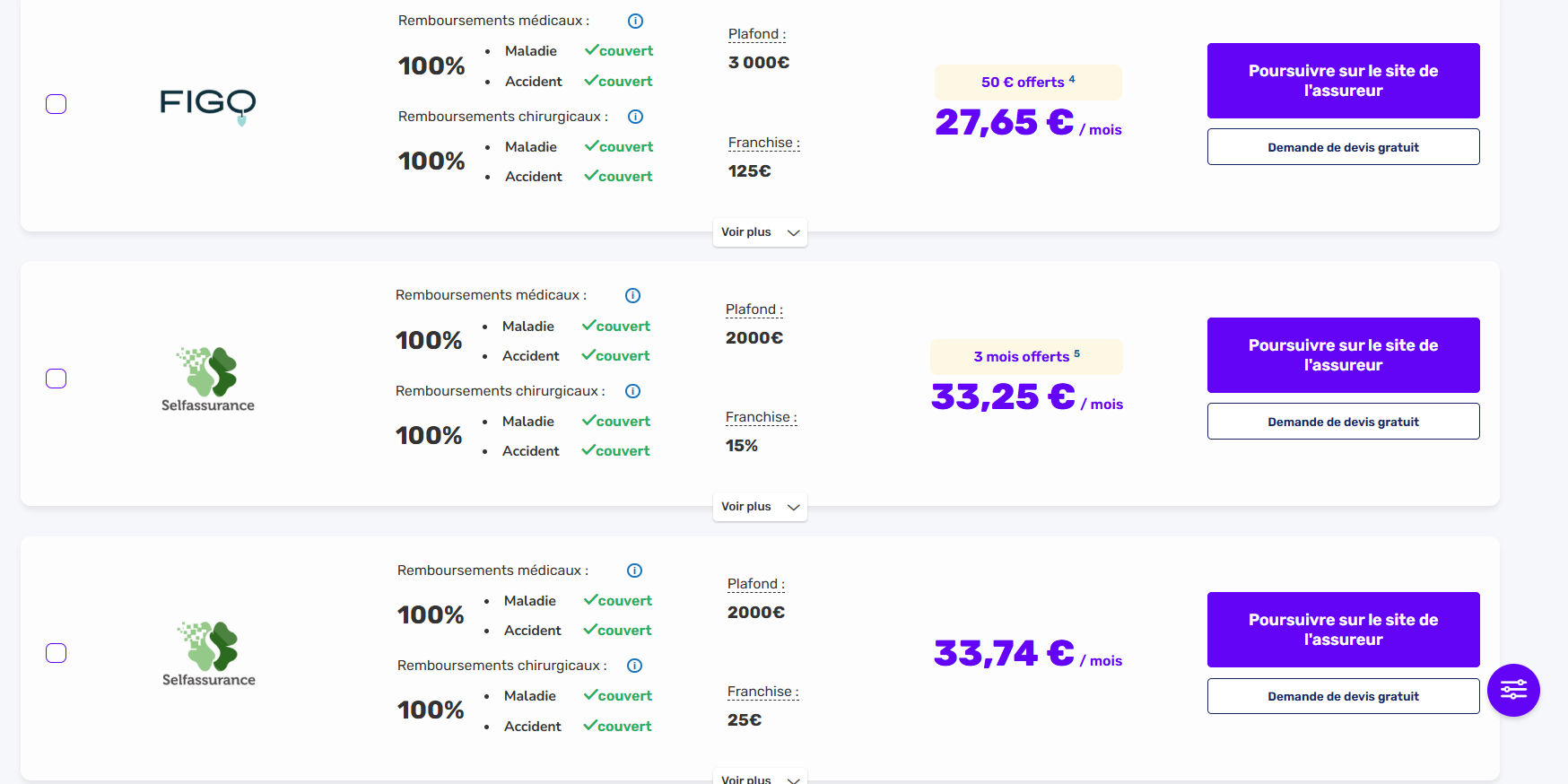Check the box for Selfassurance 33,74 € offer
This screenshot has width=1568, height=784.
[57, 653]
